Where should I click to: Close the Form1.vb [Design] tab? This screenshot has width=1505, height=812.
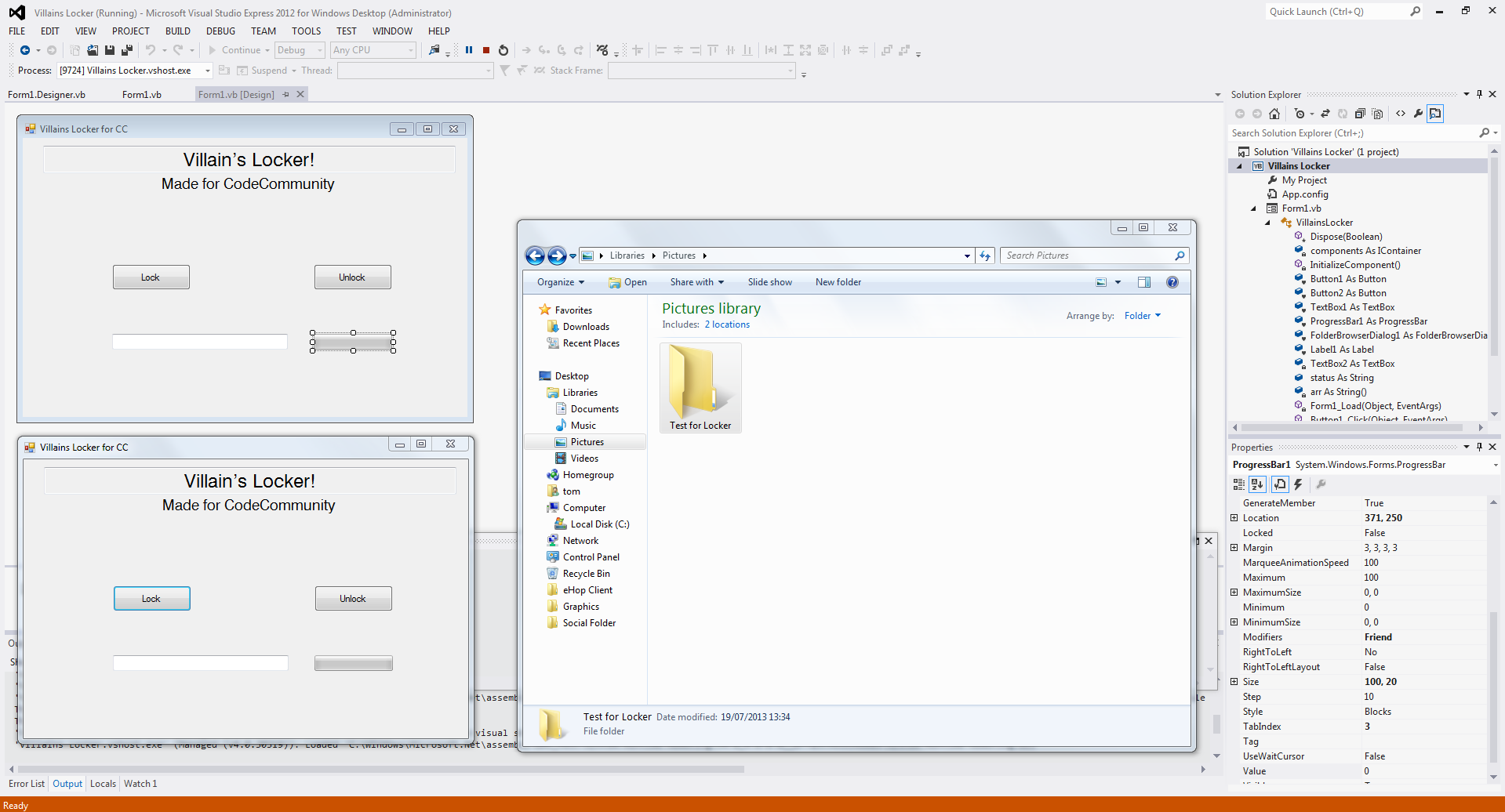click(x=300, y=94)
